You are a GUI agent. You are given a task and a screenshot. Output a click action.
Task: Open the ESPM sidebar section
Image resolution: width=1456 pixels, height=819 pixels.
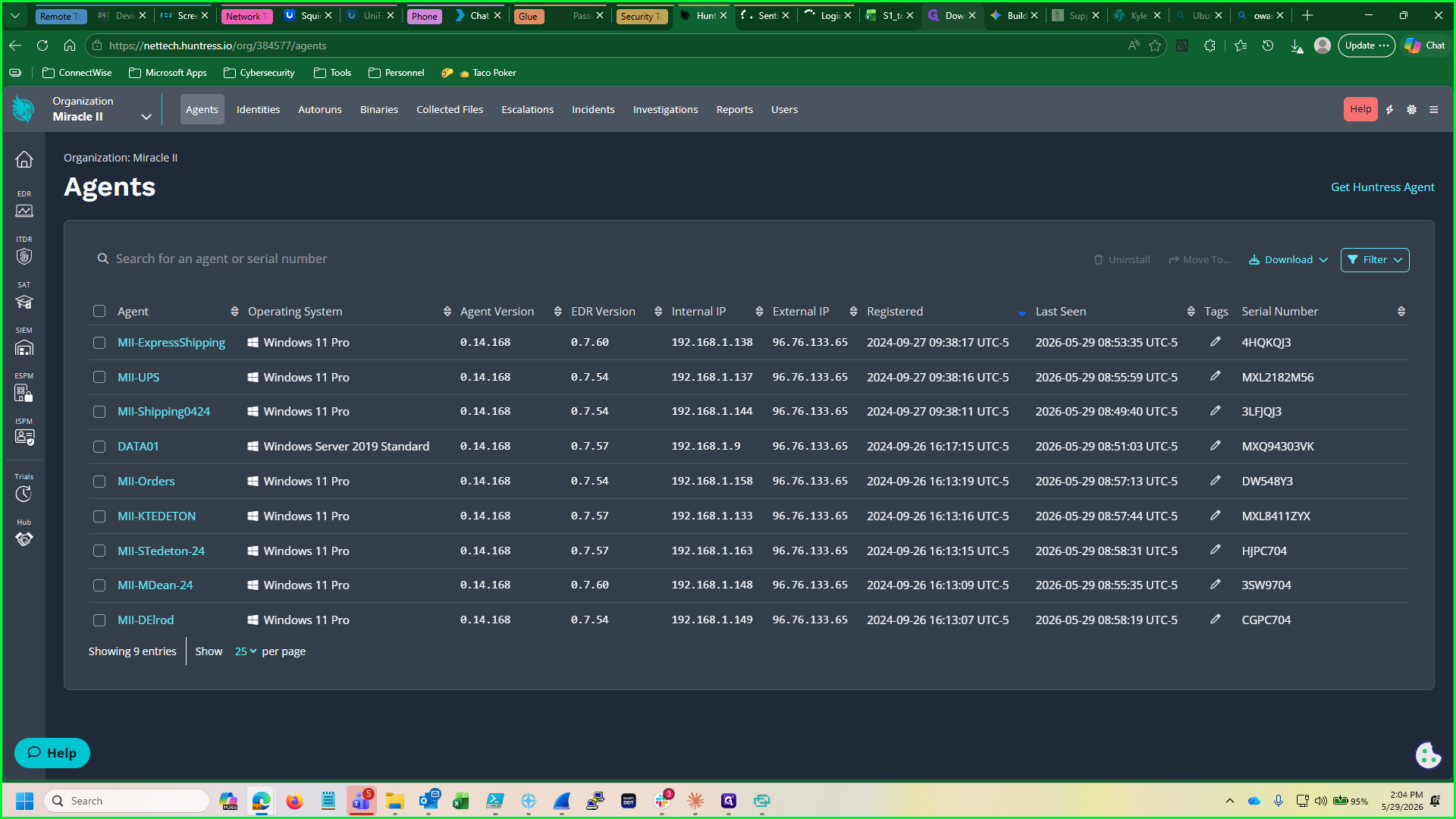[24, 387]
